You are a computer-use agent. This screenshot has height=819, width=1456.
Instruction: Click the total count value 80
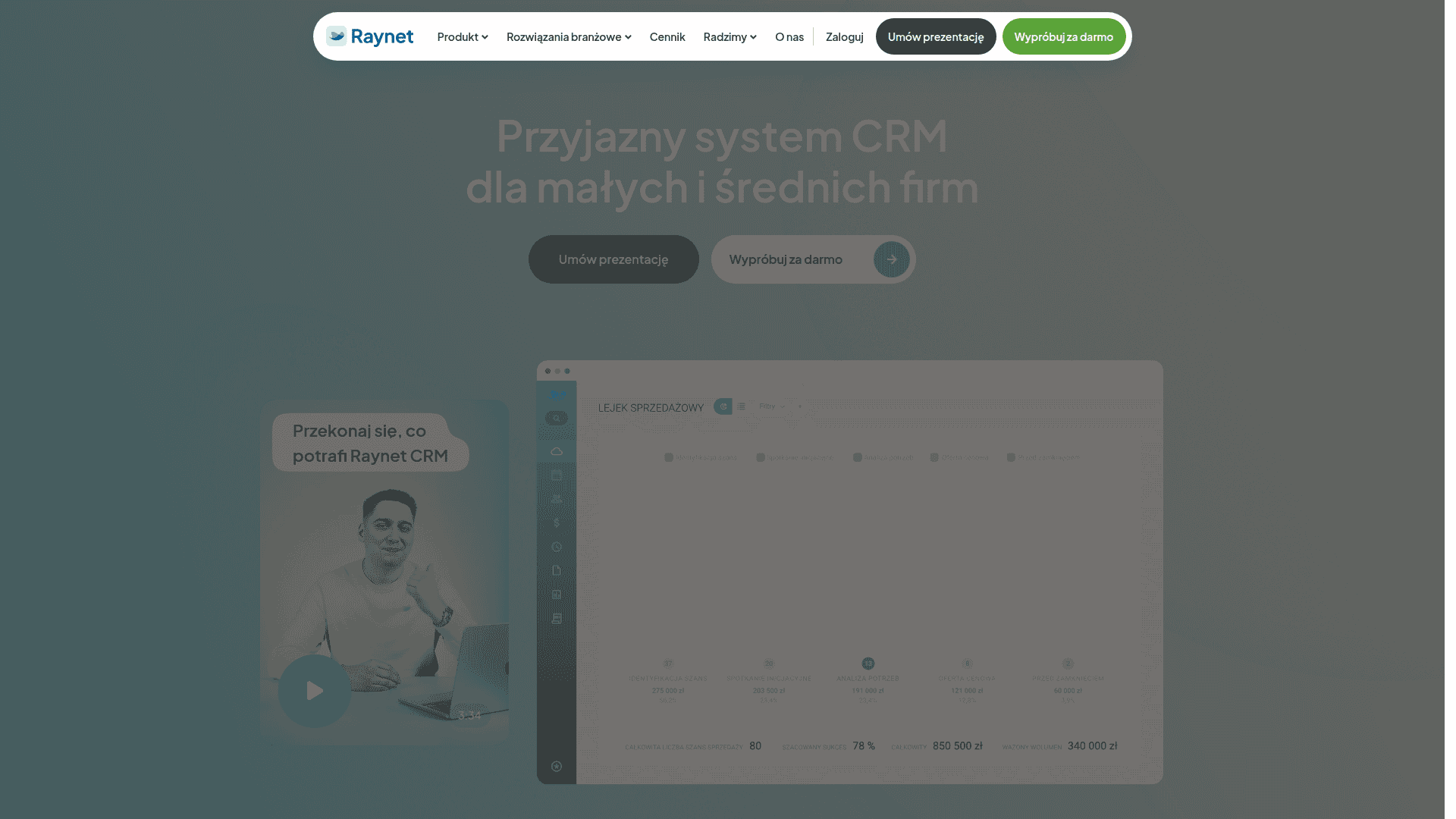click(755, 746)
